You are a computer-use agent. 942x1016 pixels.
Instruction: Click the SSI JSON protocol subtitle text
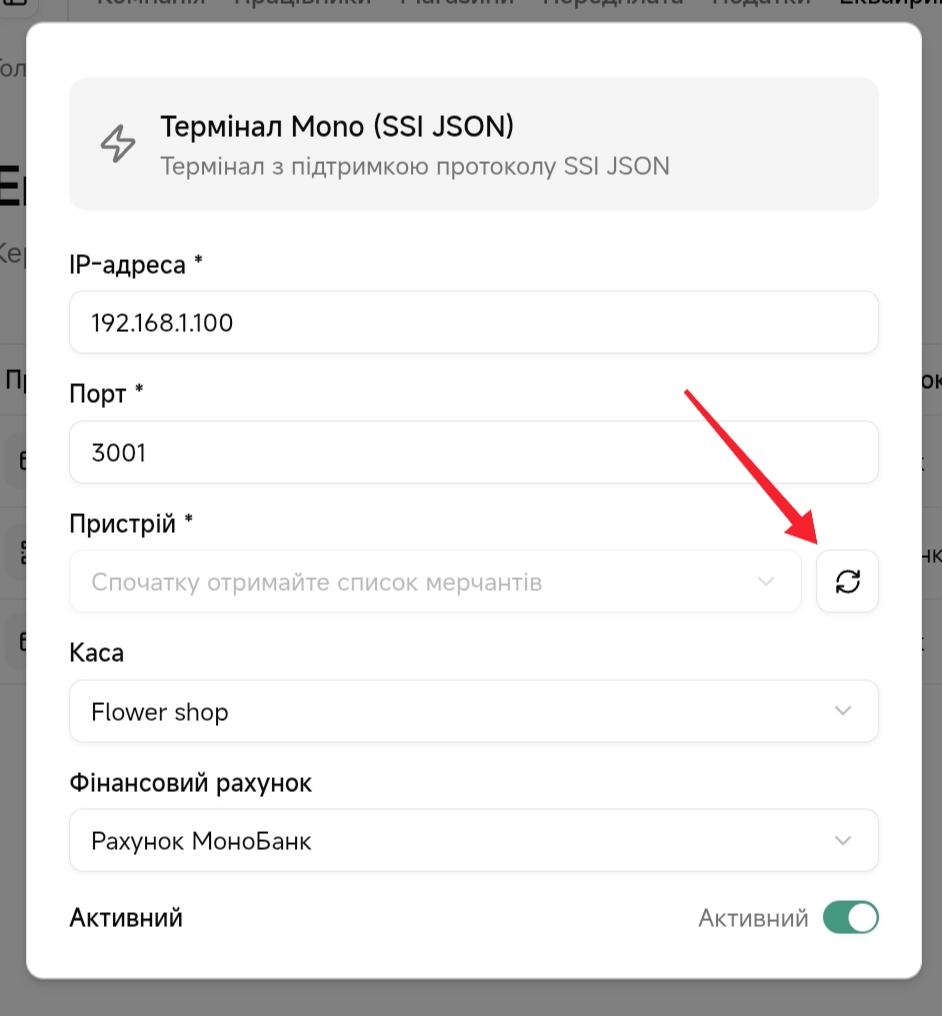coord(414,165)
